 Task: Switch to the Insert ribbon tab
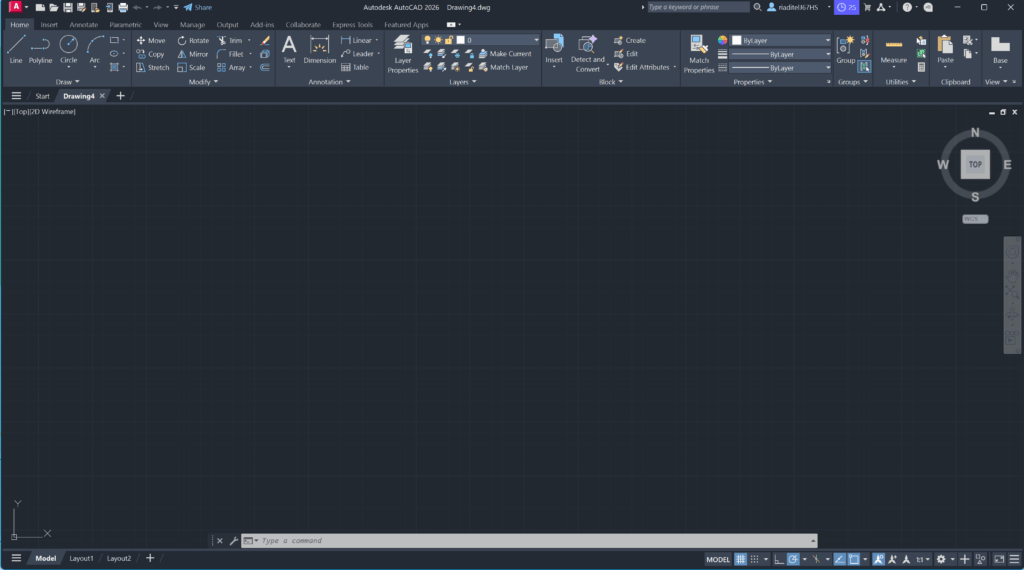[x=49, y=25]
